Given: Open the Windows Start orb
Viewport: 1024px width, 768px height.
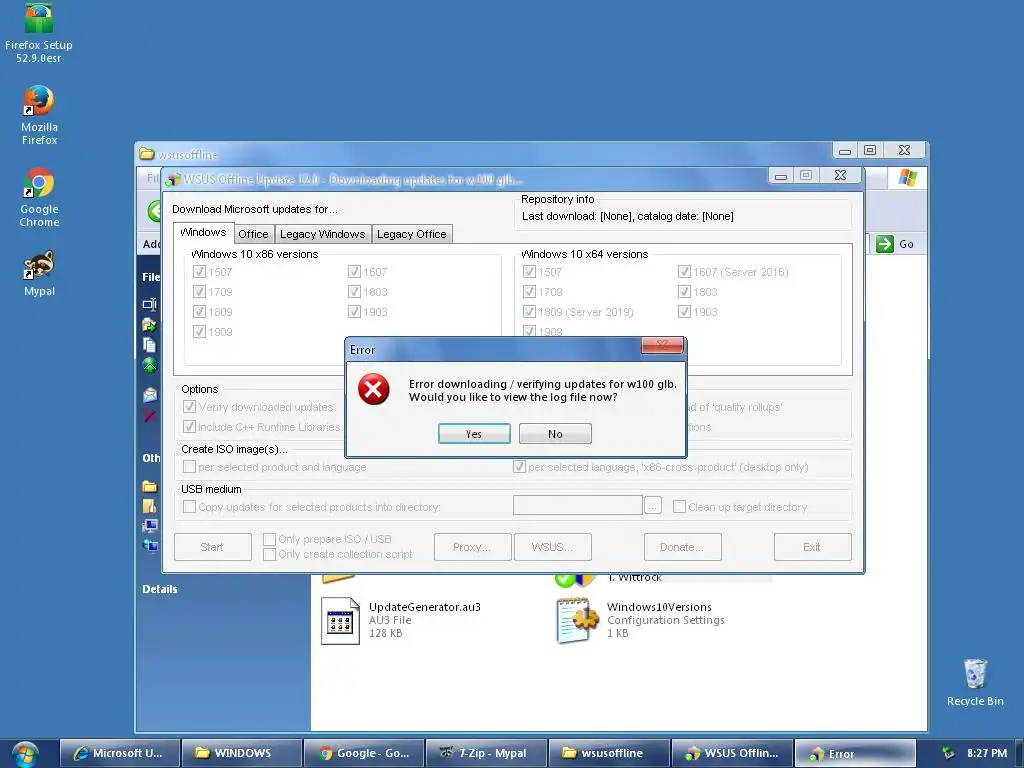Looking at the screenshot, I should [24, 754].
